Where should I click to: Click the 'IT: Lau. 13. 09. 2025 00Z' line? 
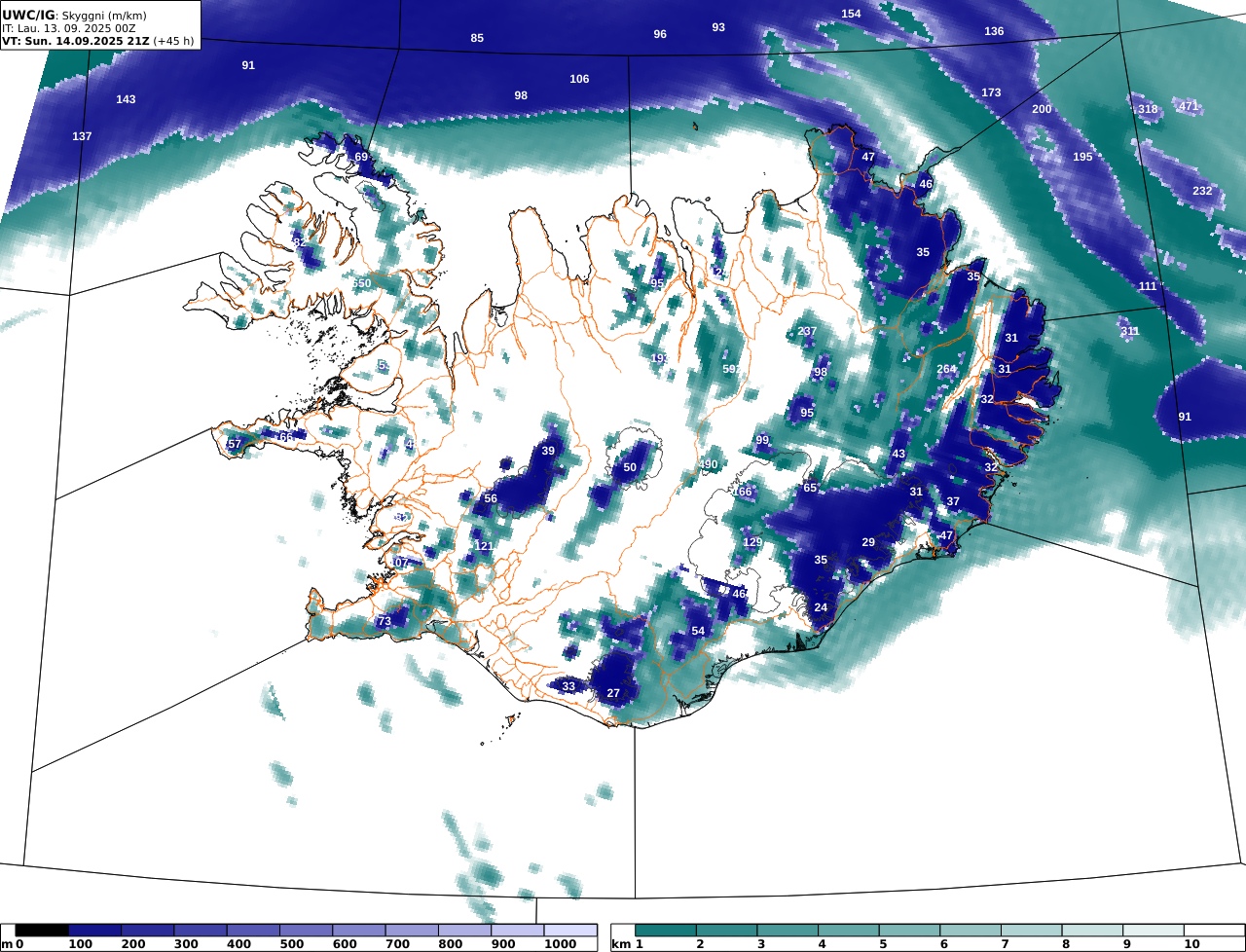66,28
